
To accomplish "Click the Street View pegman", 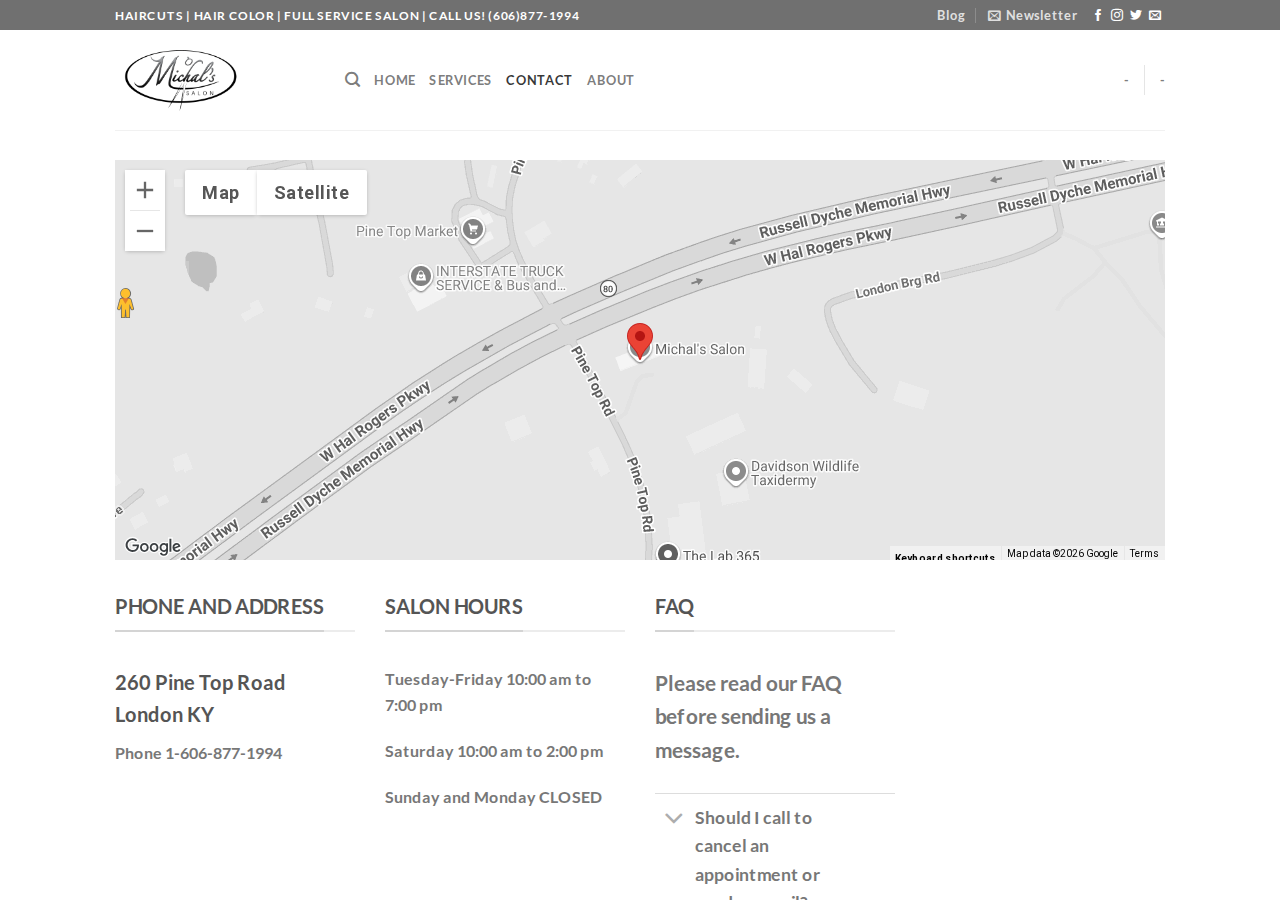I will click(x=125, y=303).
